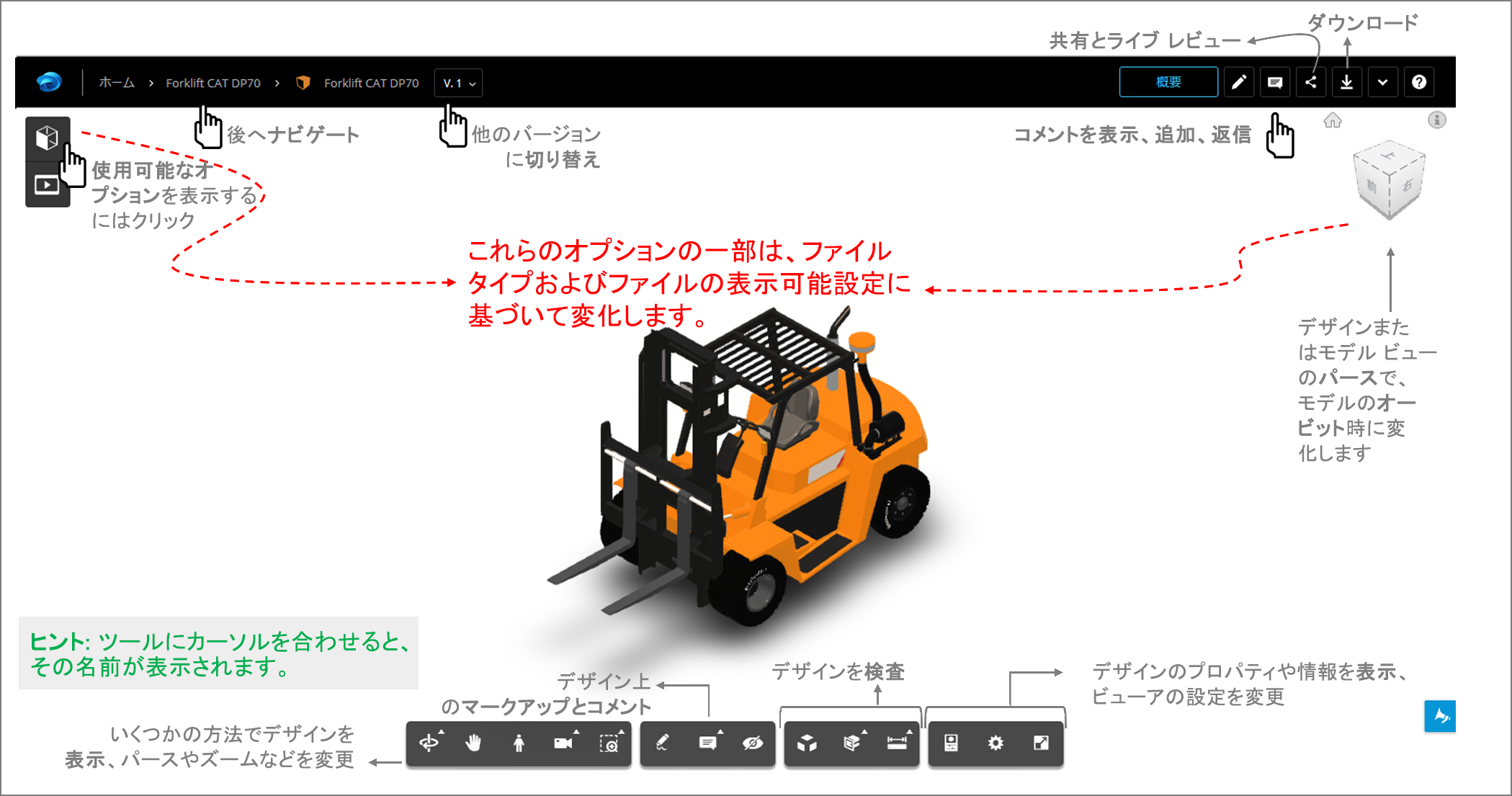
Task: Toggle the comments panel in header
Action: pos(1275,82)
